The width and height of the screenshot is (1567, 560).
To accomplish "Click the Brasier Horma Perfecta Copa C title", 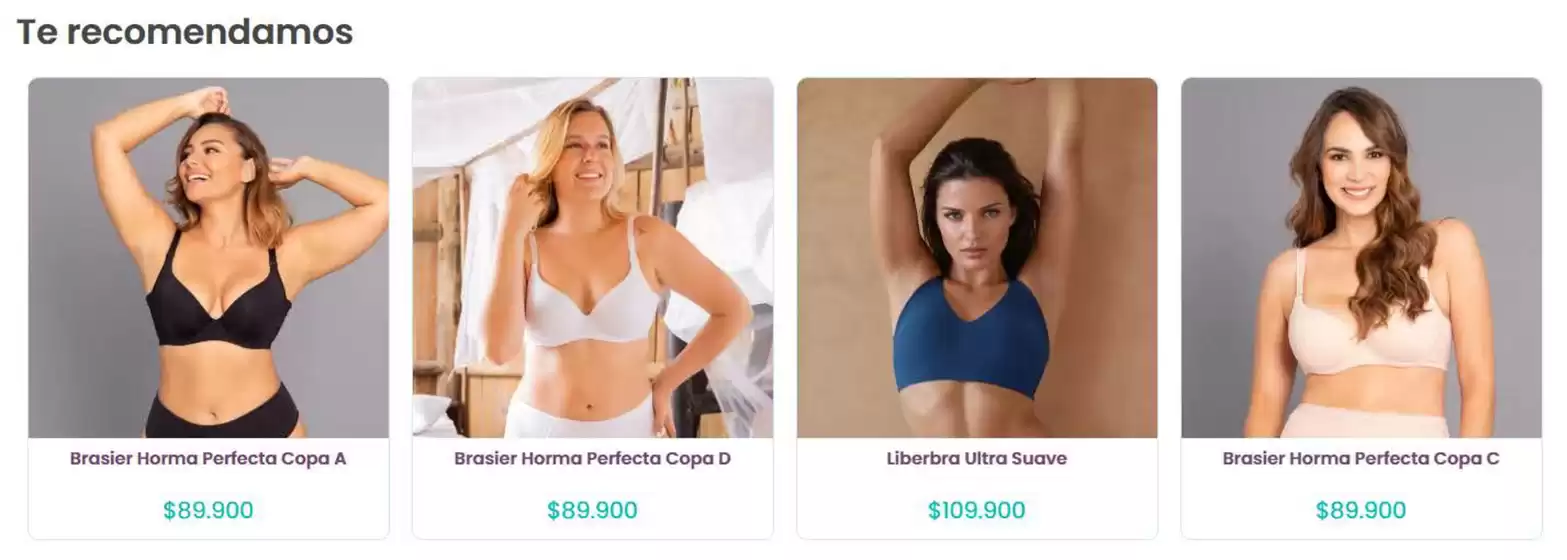I will 1361,459.
